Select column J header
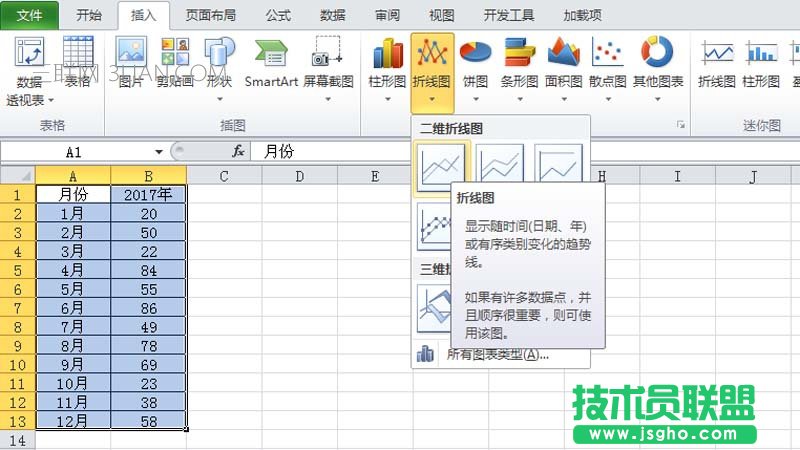Image resolution: width=800 pixels, height=450 pixels. click(x=753, y=176)
